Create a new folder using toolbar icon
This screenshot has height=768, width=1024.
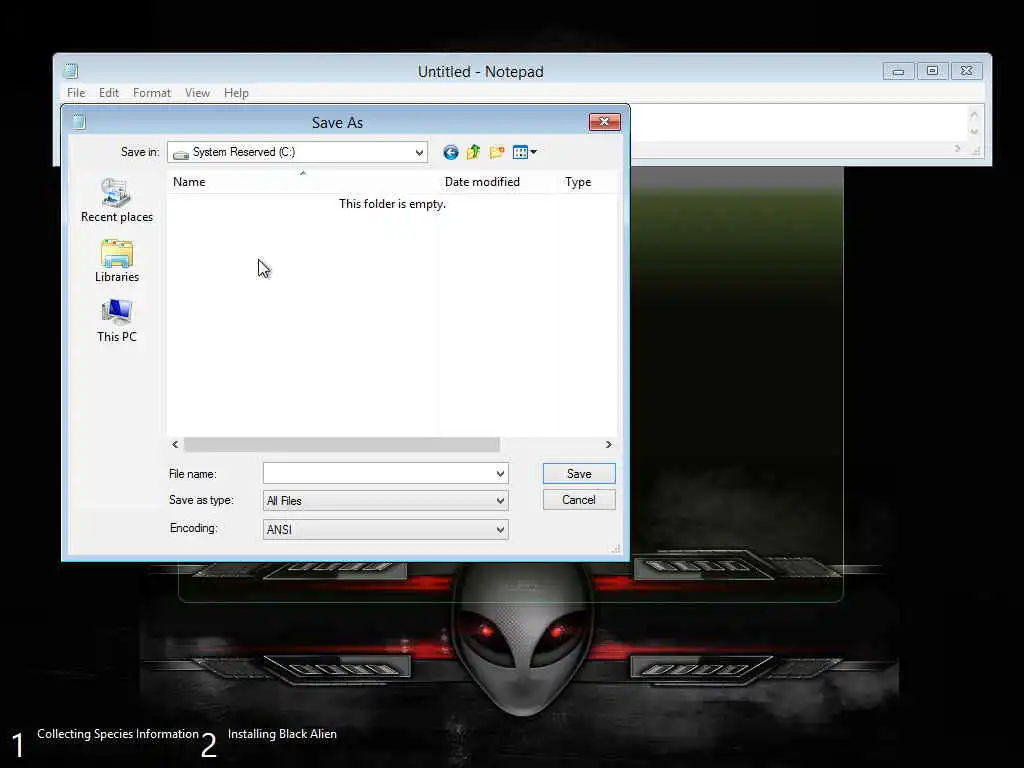(x=497, y=152)
